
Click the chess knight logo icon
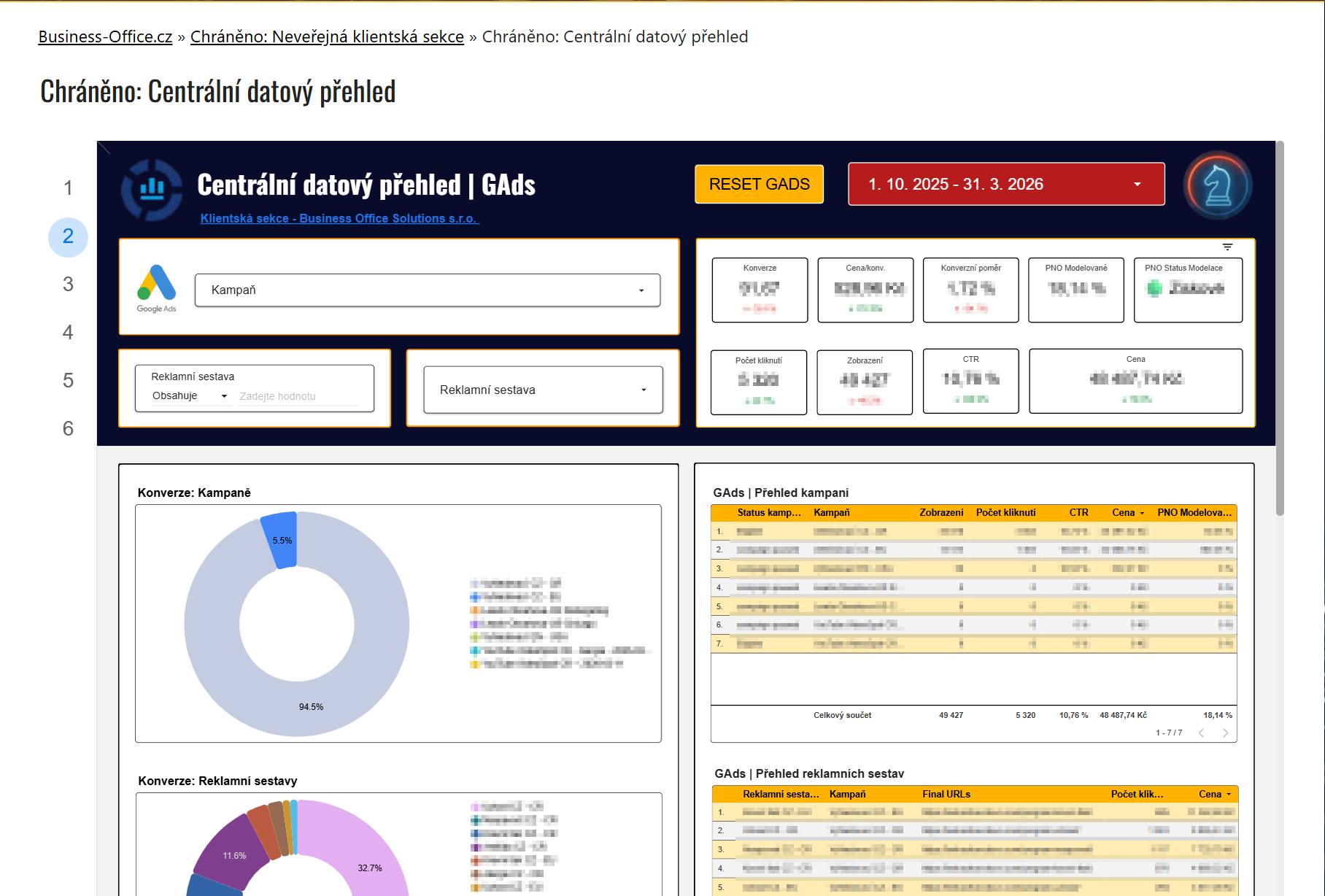coord(1217,185)
